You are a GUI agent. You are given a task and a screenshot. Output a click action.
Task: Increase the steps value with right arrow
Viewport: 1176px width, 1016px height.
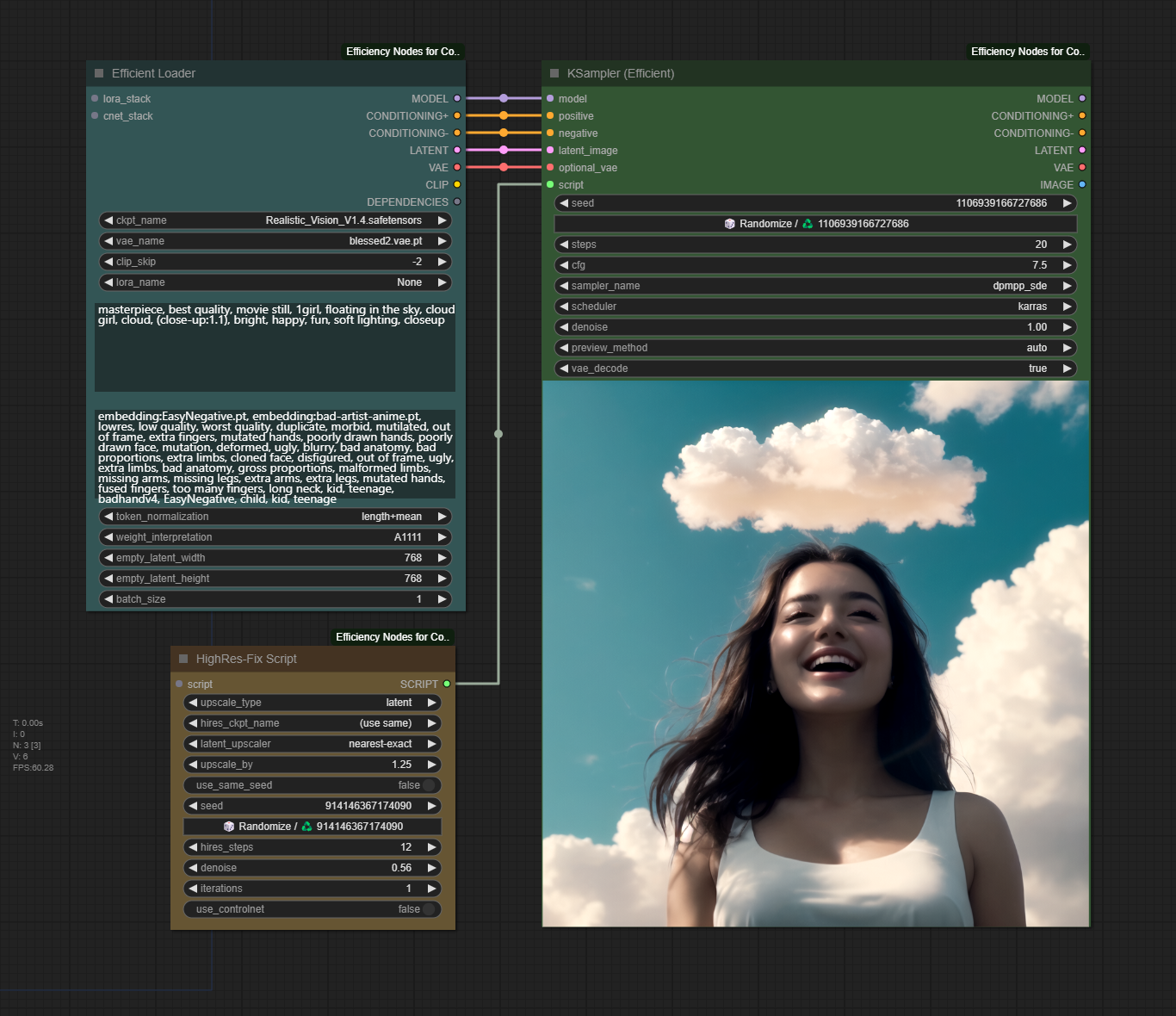pos(1068,245)
